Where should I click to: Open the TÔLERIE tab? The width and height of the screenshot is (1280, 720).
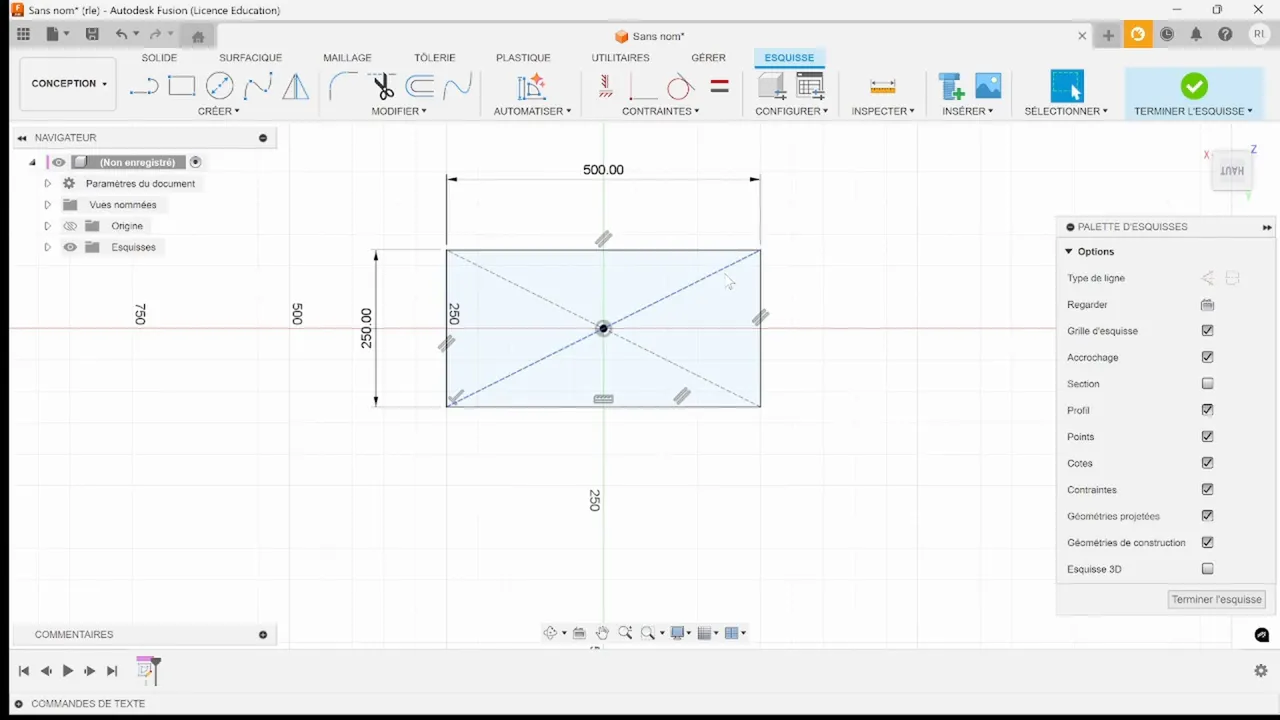(x=434, y=57)
